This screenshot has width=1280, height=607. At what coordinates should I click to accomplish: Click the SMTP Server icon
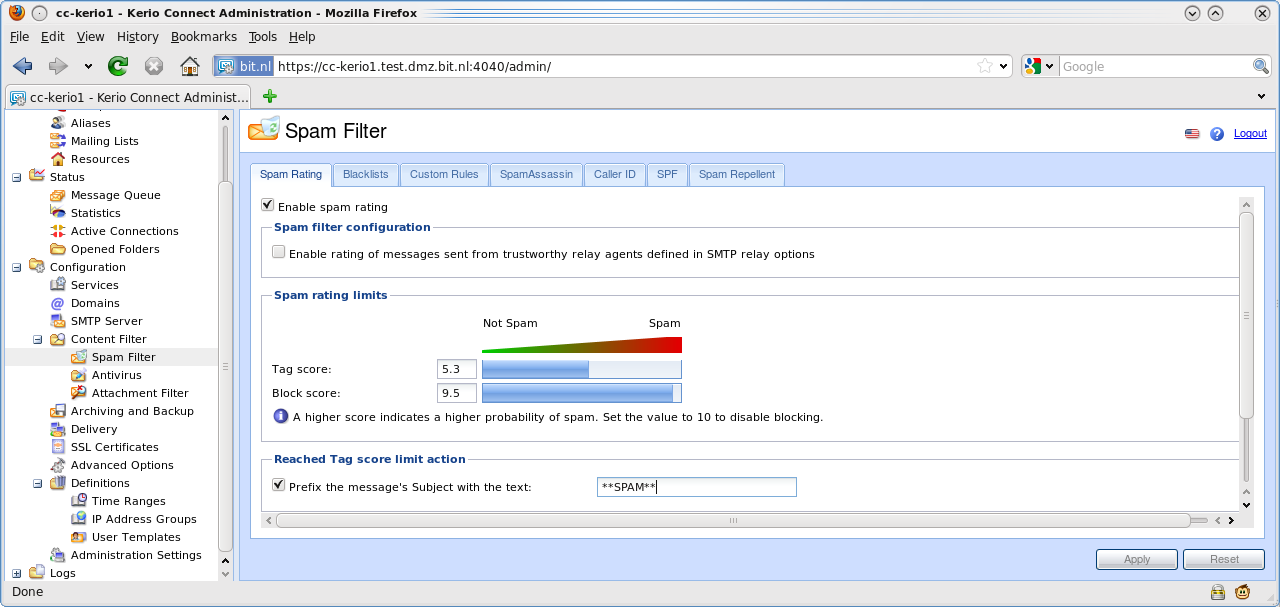pos(58,321)
